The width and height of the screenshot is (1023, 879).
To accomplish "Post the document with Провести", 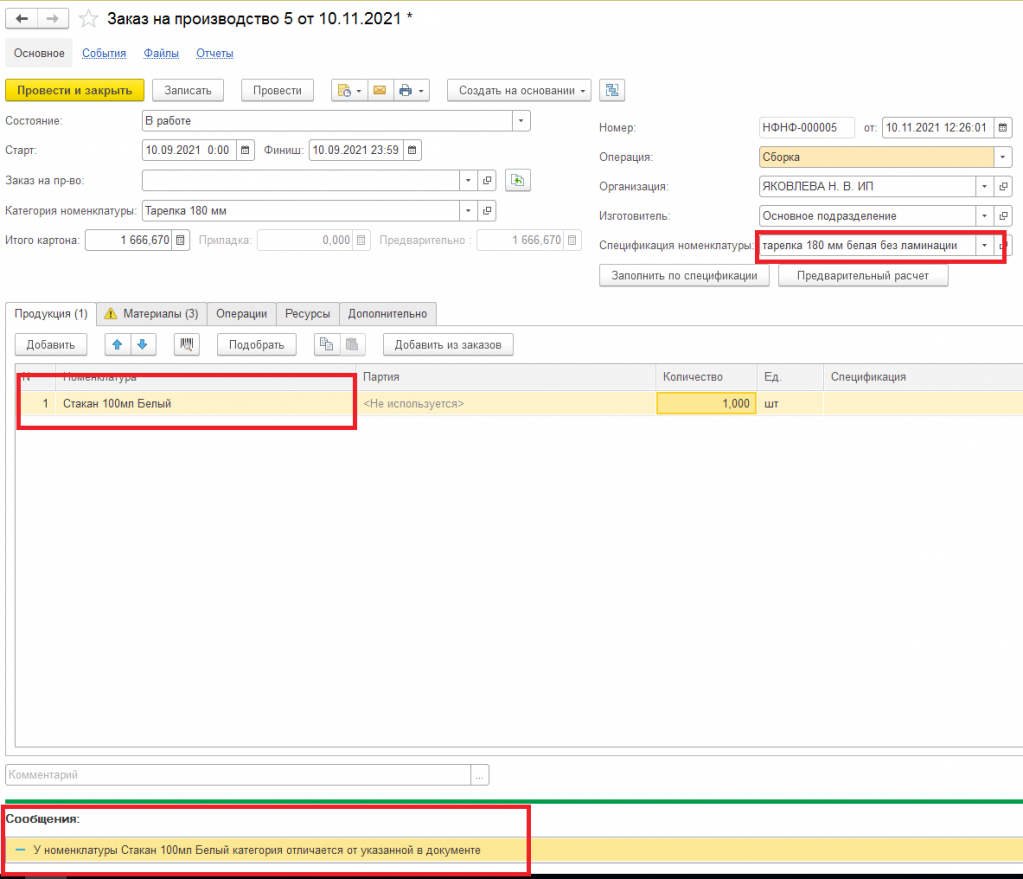I will point(277,91).
